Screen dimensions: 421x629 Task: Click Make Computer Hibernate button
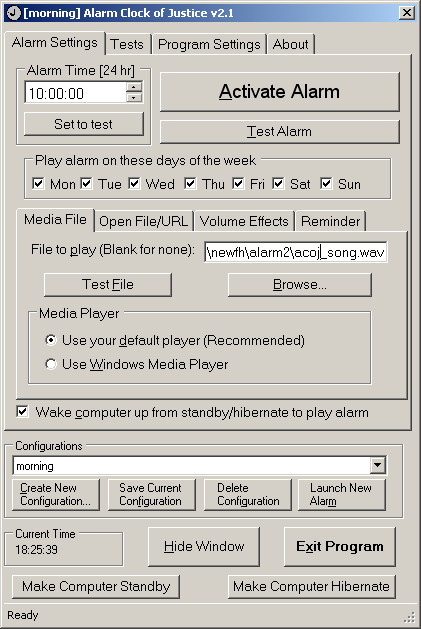pos(311,586)
